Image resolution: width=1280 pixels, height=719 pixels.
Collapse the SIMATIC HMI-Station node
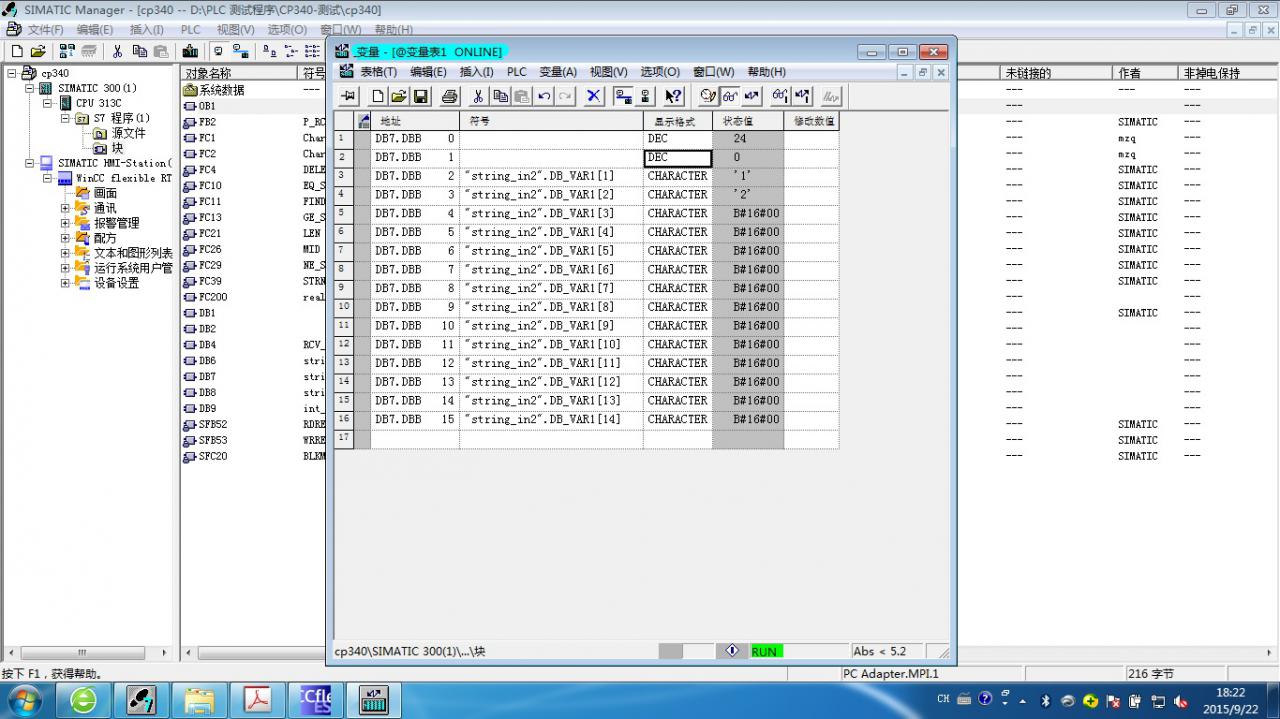[29, 163]
